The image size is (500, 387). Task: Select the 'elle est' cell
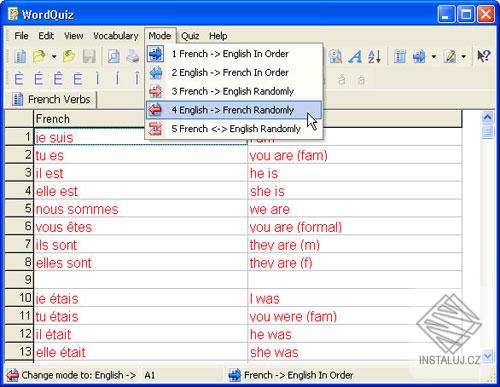tap(141, 191)
